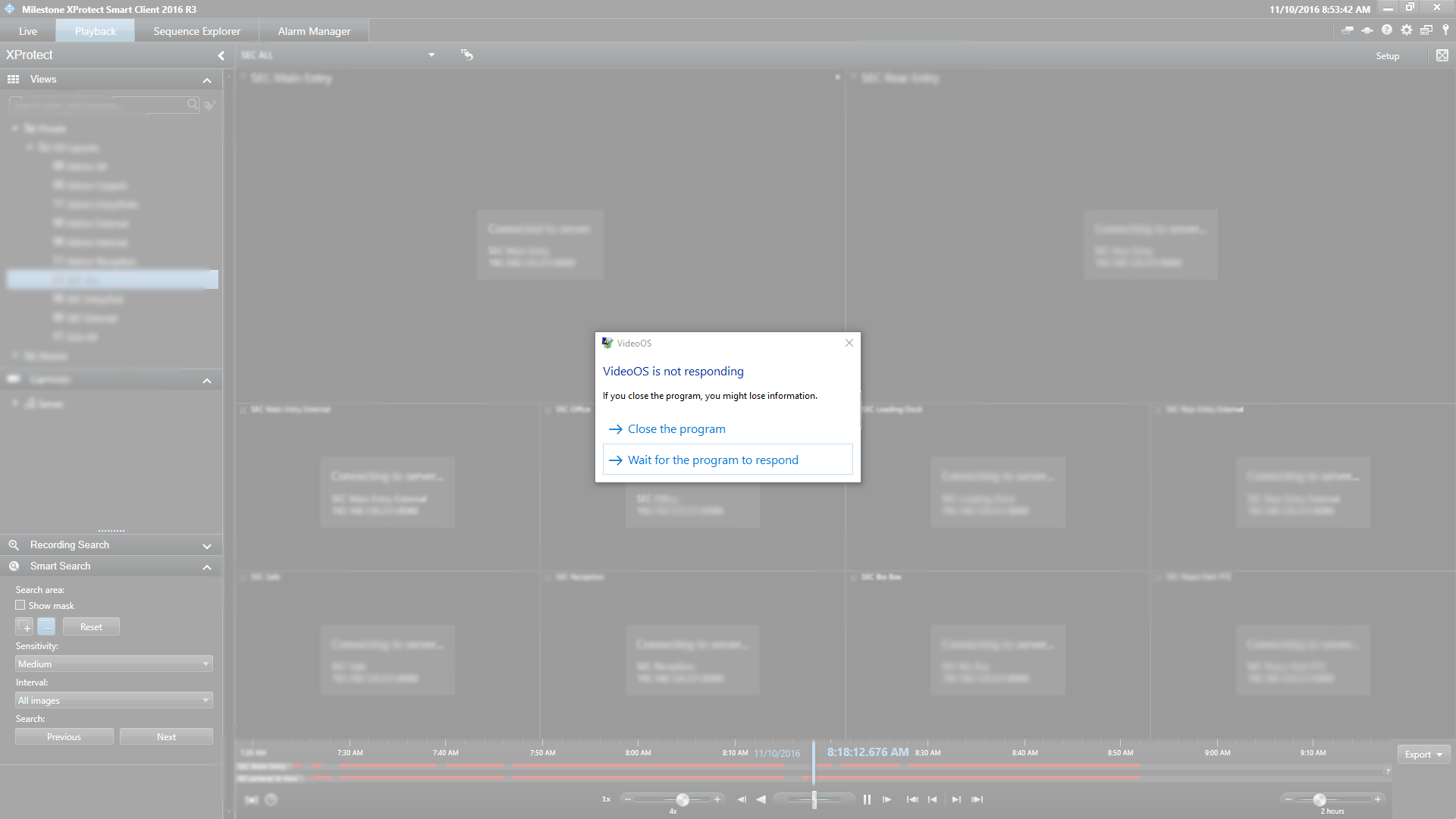Click the log out key icon
The image size is (1456, 819).
[x=1445, y=30]
